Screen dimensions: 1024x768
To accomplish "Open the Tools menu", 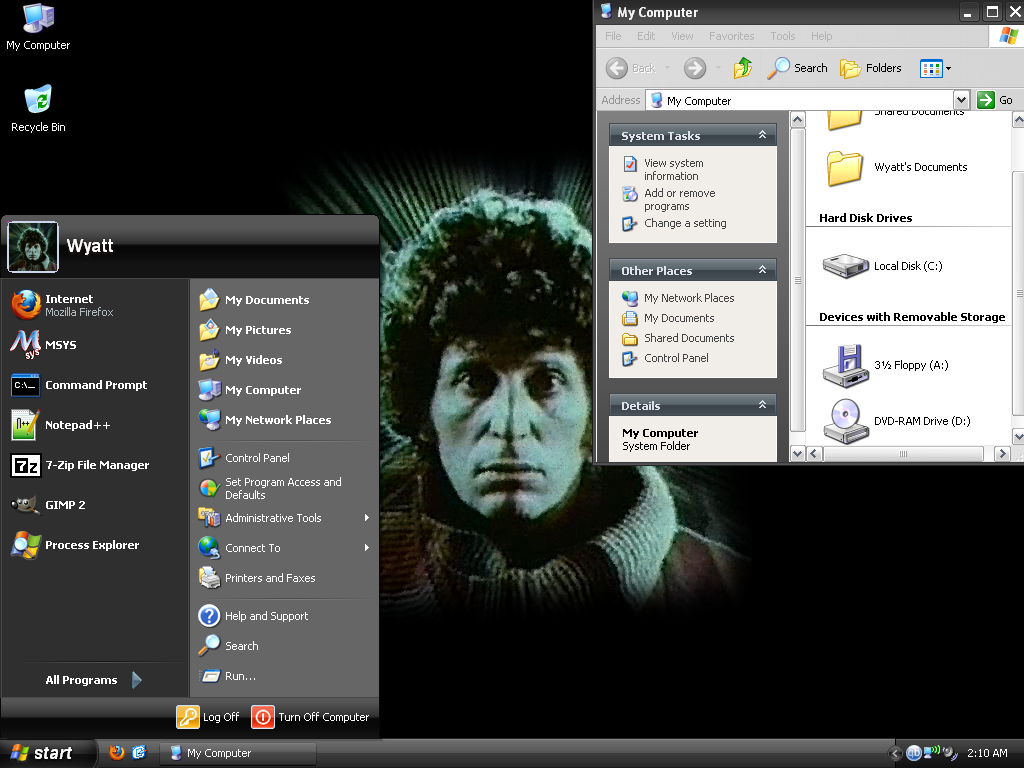I will [782, 36].
